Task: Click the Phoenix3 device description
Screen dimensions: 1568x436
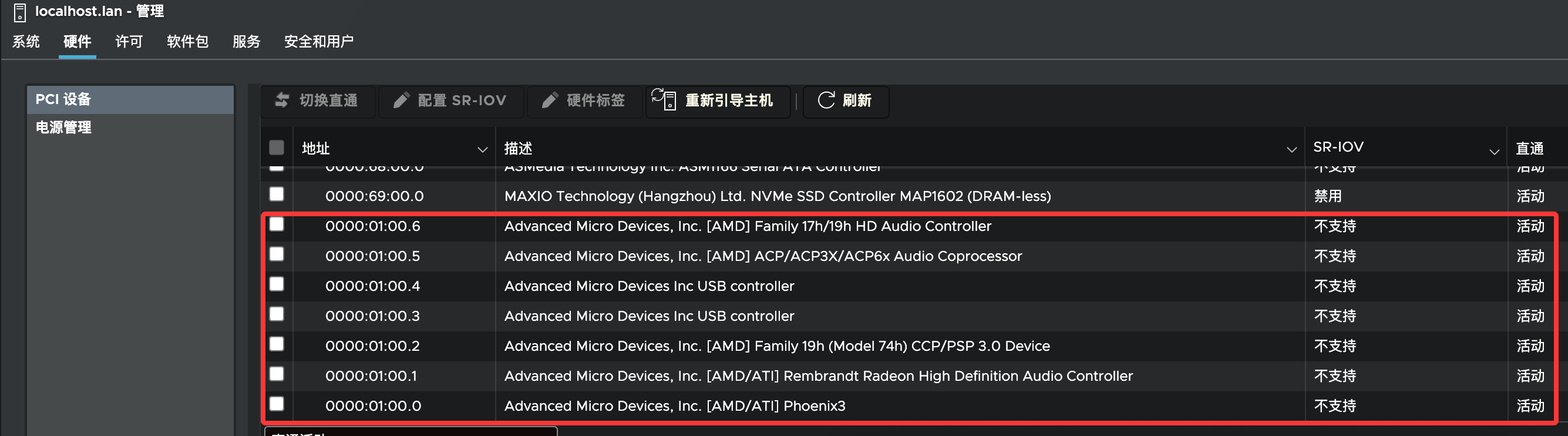Action: tap(674, 405)
